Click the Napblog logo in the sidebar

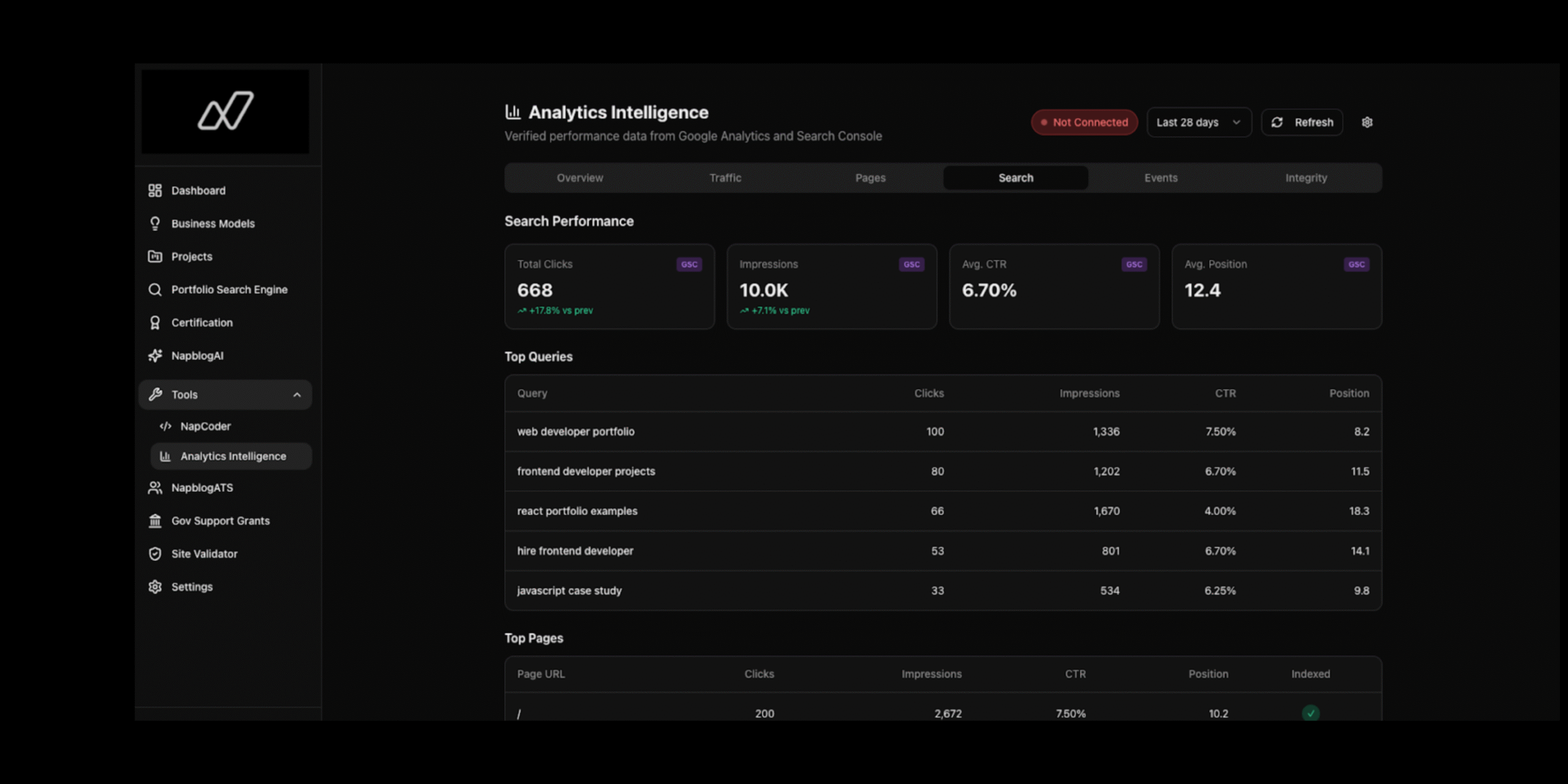tap(226, 111)
